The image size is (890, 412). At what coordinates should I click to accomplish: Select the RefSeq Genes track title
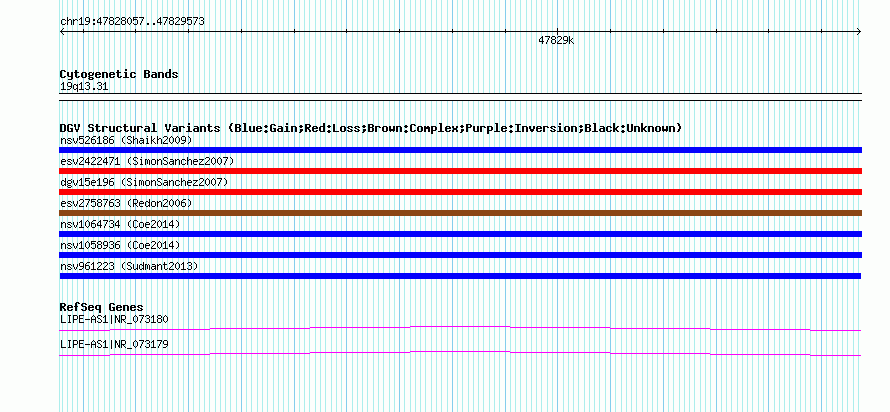click(x=102, y=308)
